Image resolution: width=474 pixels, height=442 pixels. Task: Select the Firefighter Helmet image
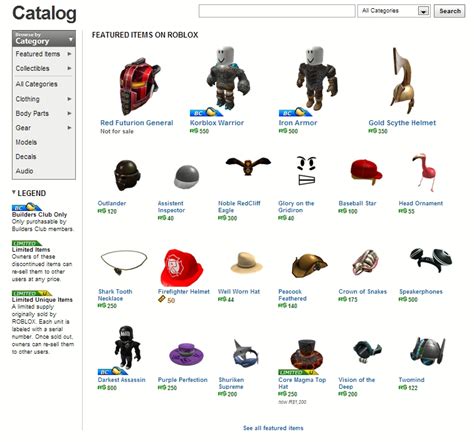coord(182,267)
